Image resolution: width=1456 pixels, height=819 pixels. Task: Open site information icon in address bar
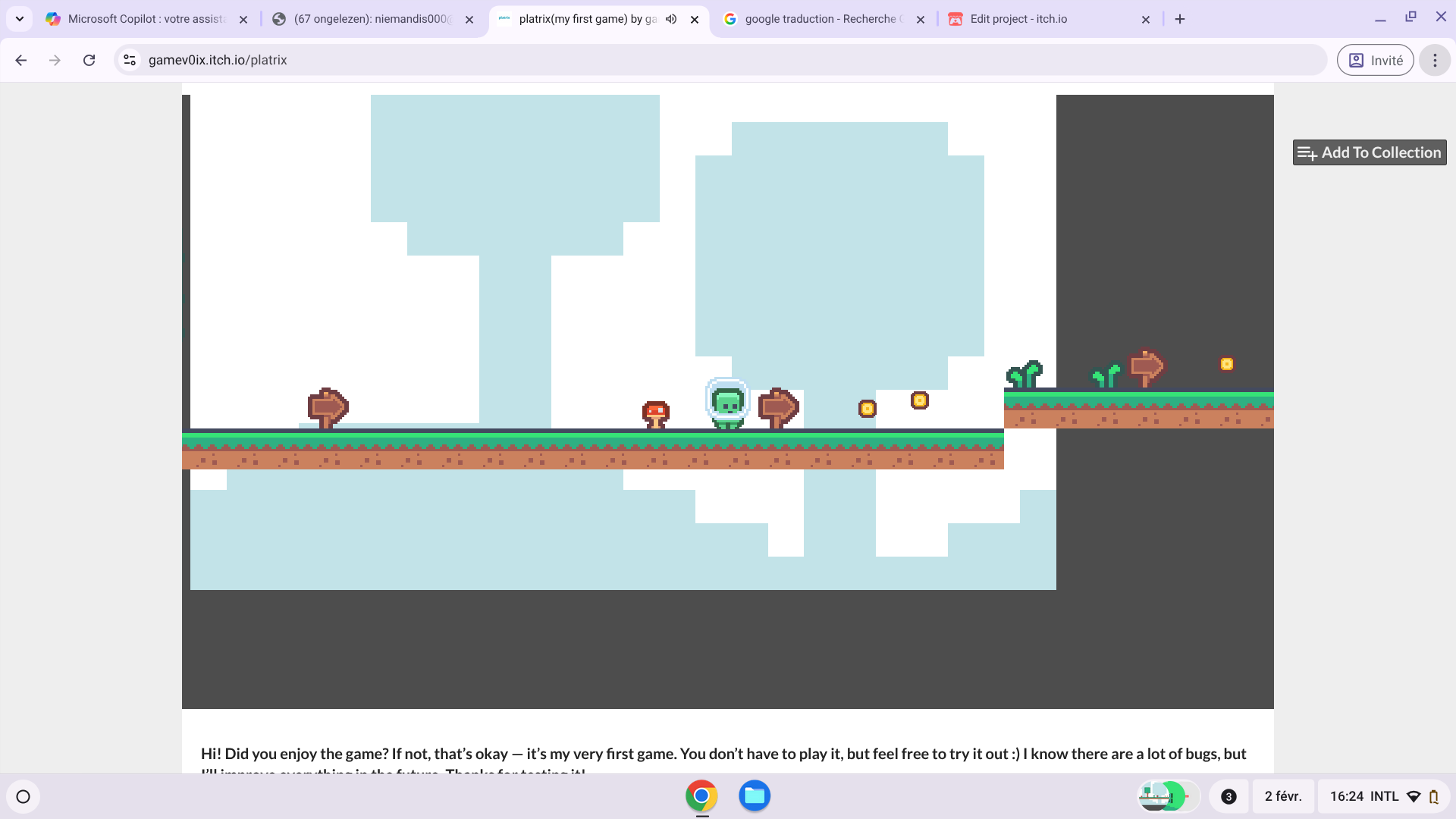pyautogui.click(x=130, y=60)
